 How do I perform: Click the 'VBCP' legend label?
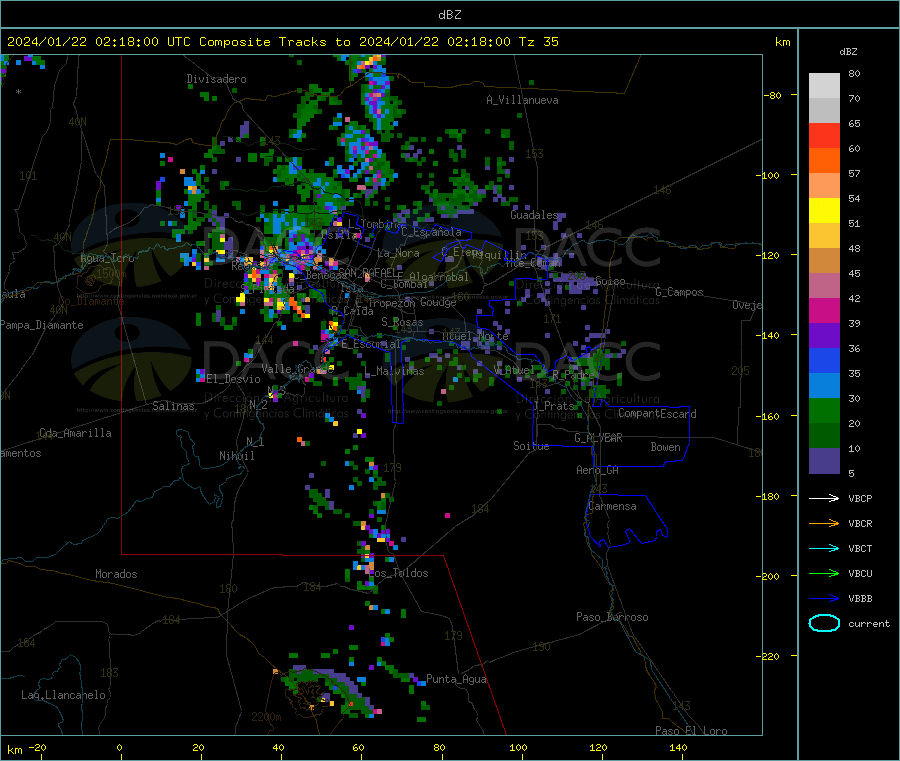(x=860, y=498)
